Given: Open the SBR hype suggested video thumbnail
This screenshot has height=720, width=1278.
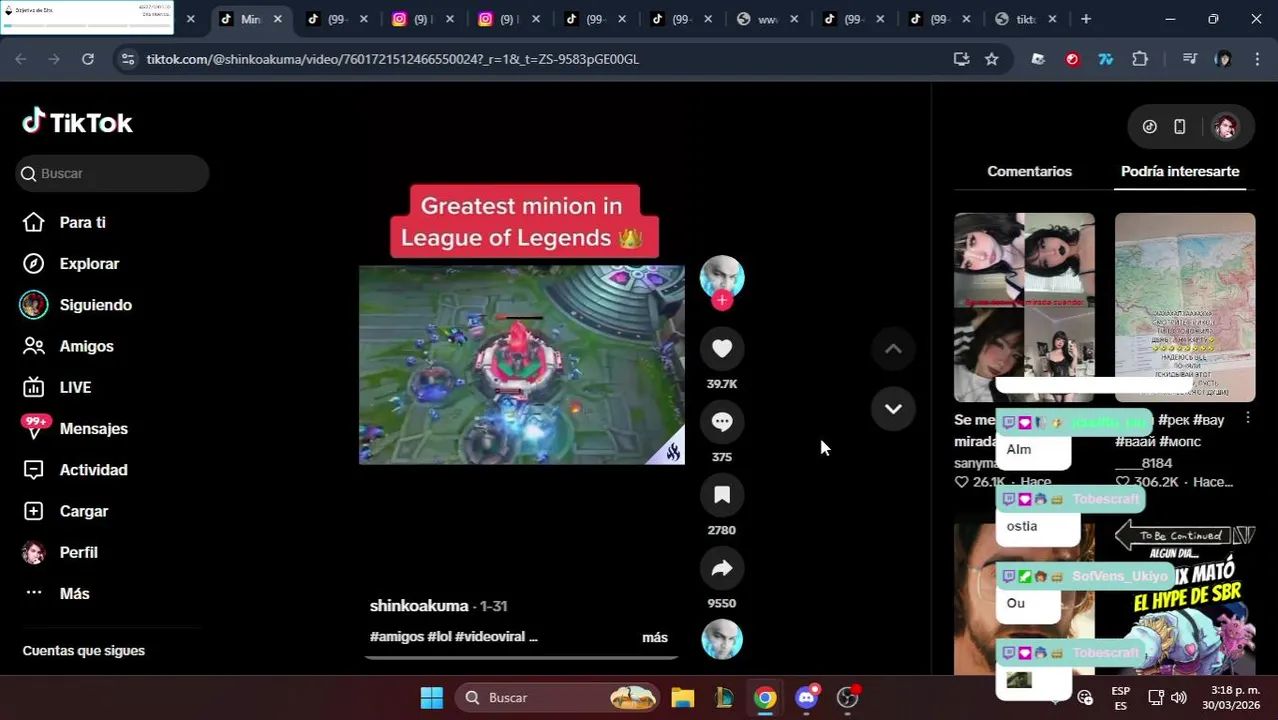Looking at the screenshot, I should pos(1185,600).
